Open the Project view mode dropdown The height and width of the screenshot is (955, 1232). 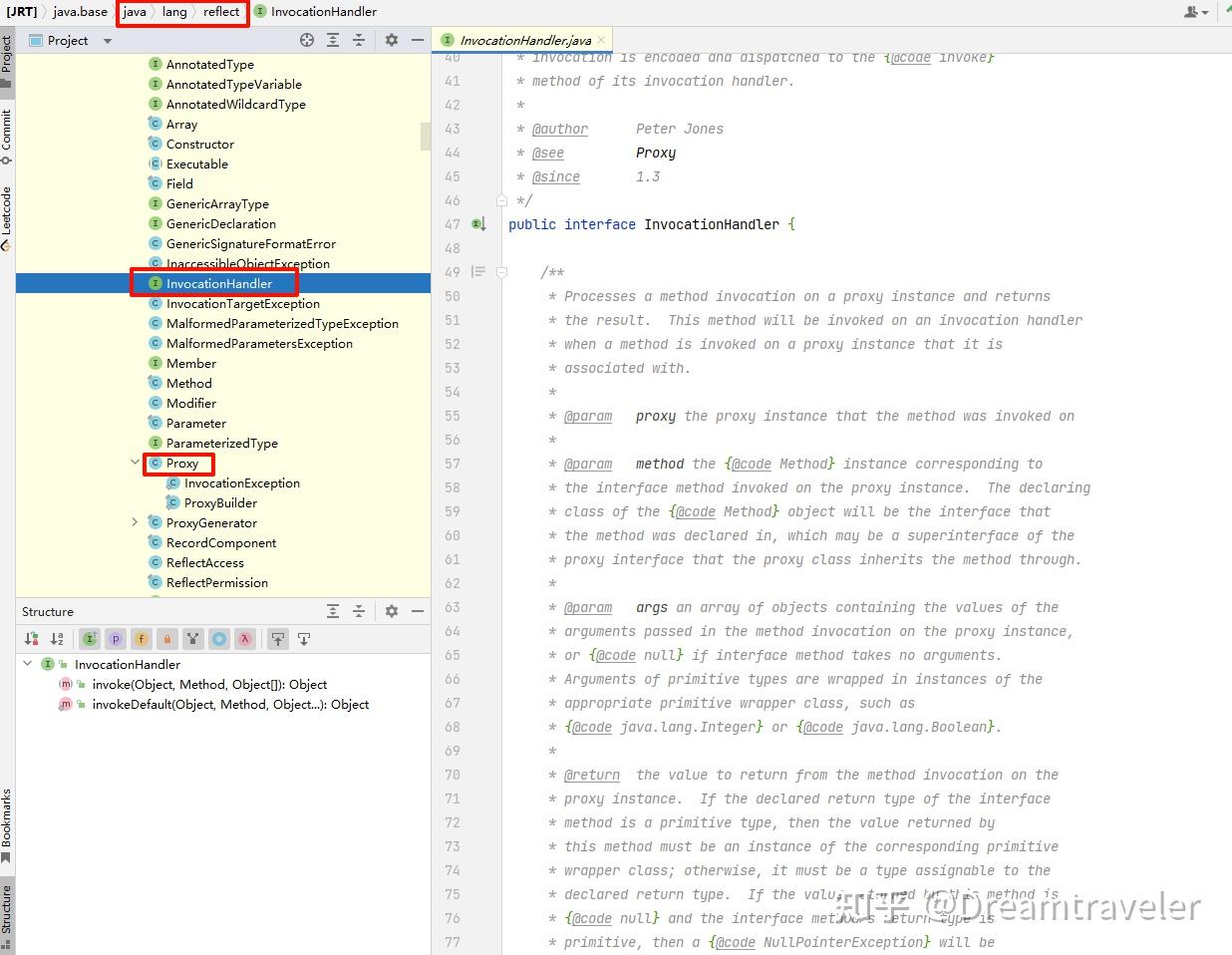pos(108,42)
